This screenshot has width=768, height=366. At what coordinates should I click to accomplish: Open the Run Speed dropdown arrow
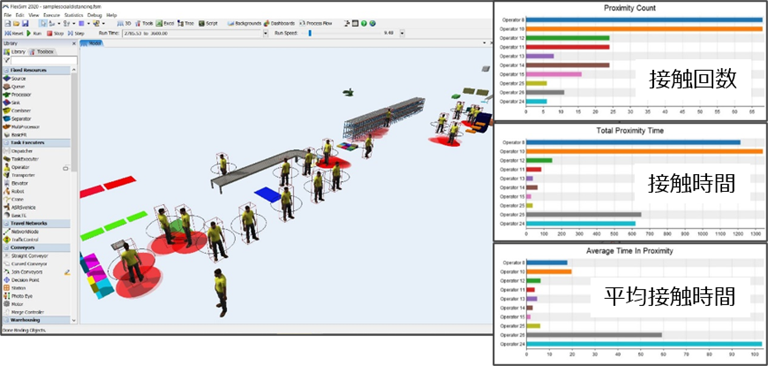pyautogui.click(x=402, y=33)
